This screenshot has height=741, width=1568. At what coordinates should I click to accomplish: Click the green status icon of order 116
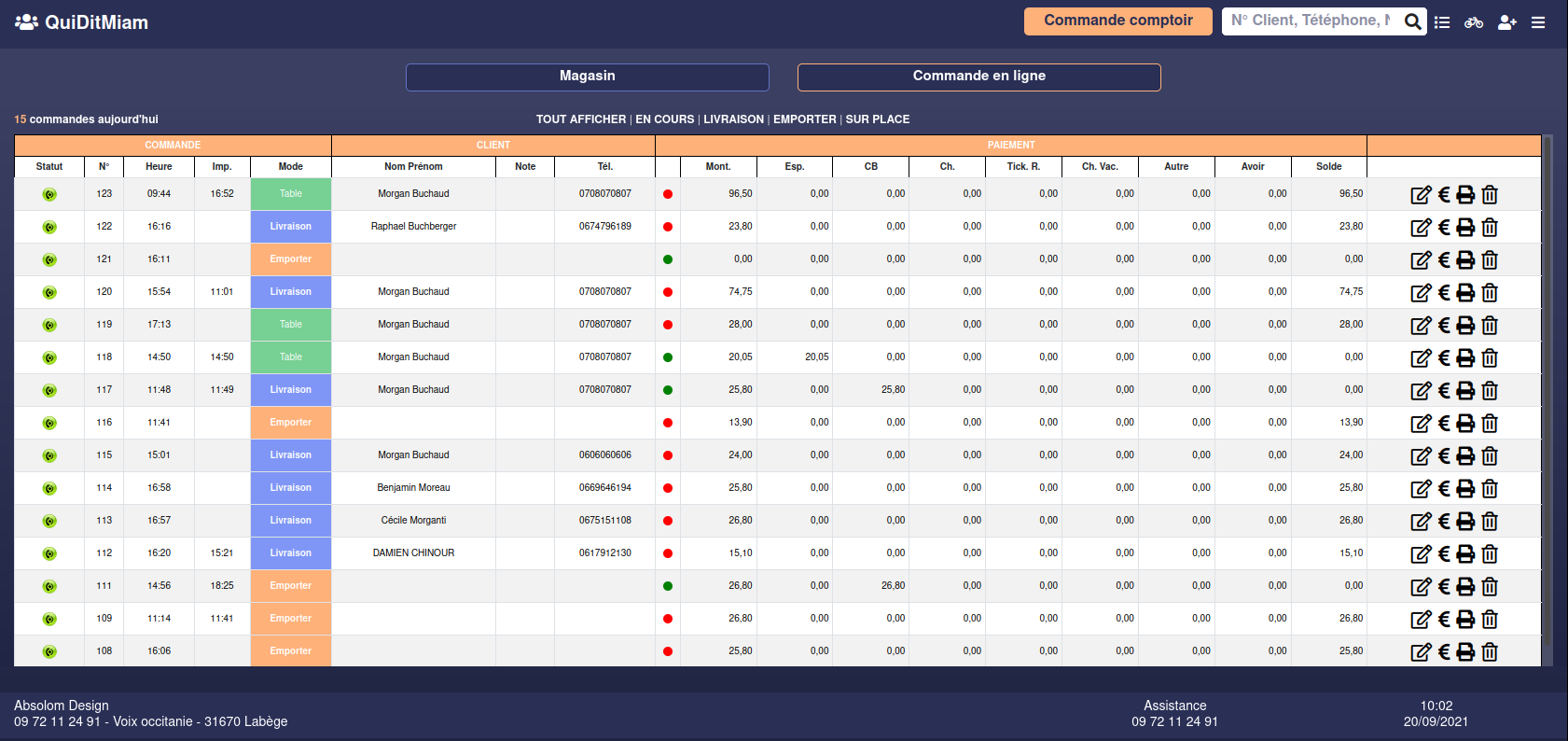[x=49, y=423]
